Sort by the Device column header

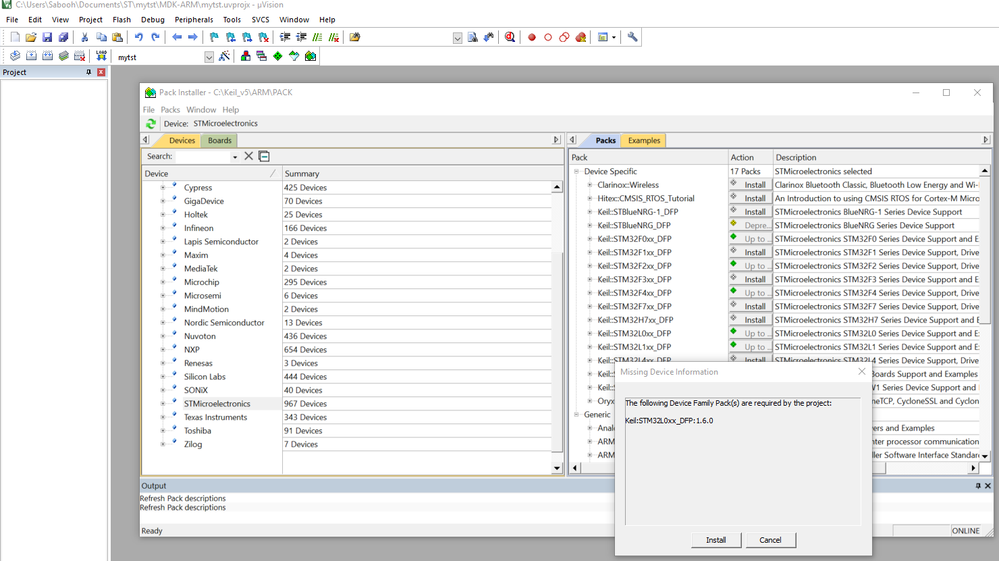click(211, 173)
